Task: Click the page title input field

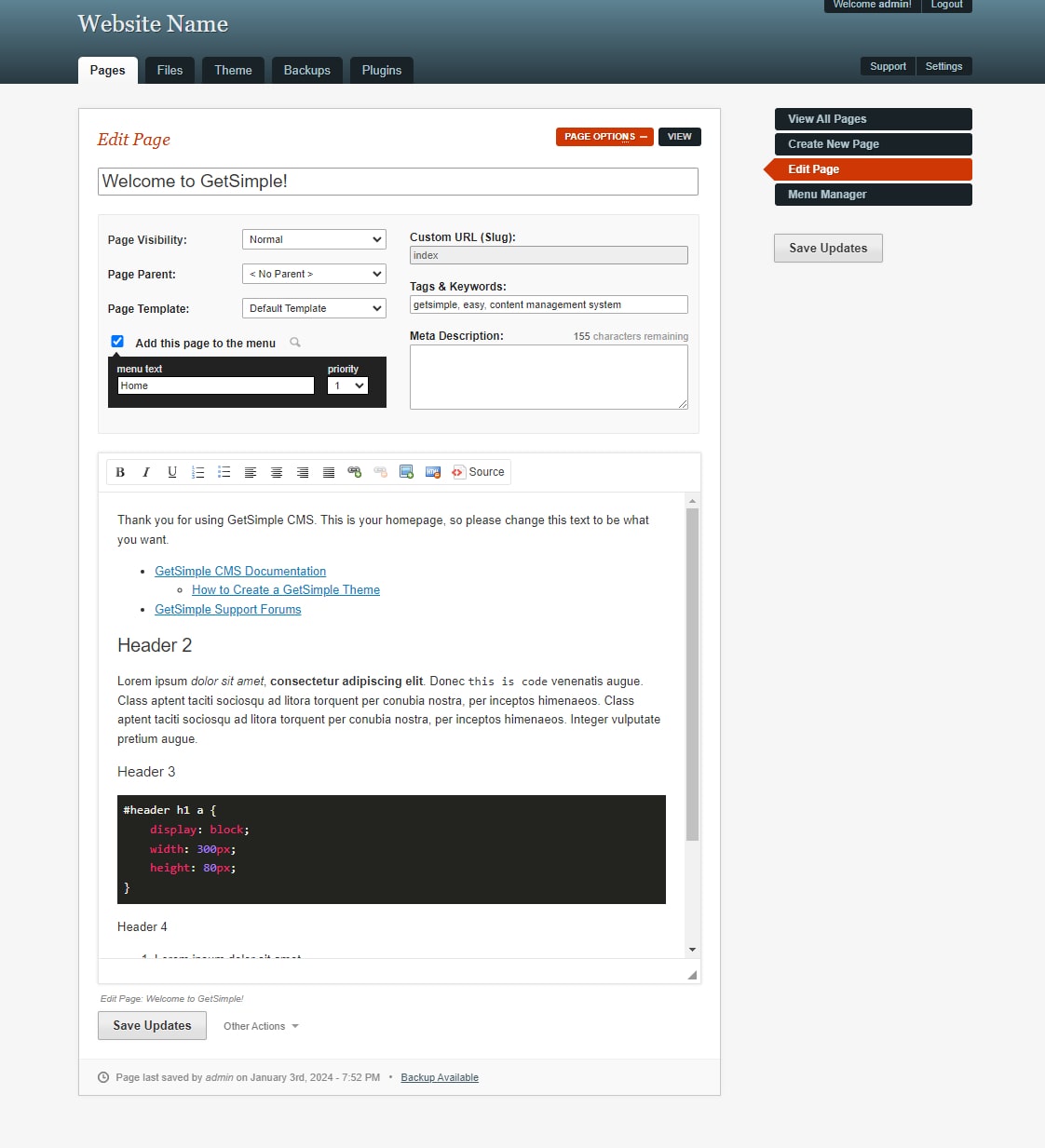Action: [398, 182]
